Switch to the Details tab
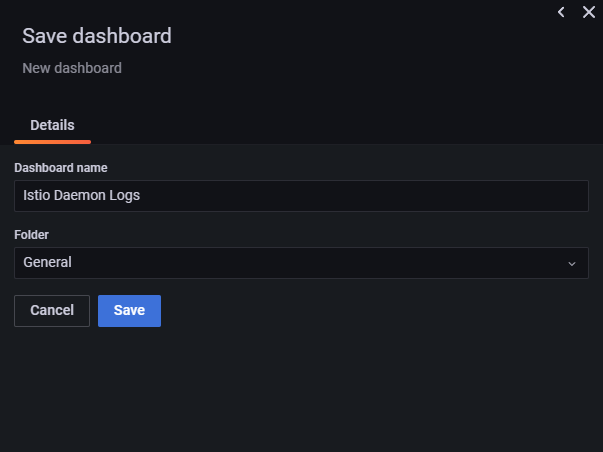Screen dimensions: 603x452 click(x=52, y=125)
